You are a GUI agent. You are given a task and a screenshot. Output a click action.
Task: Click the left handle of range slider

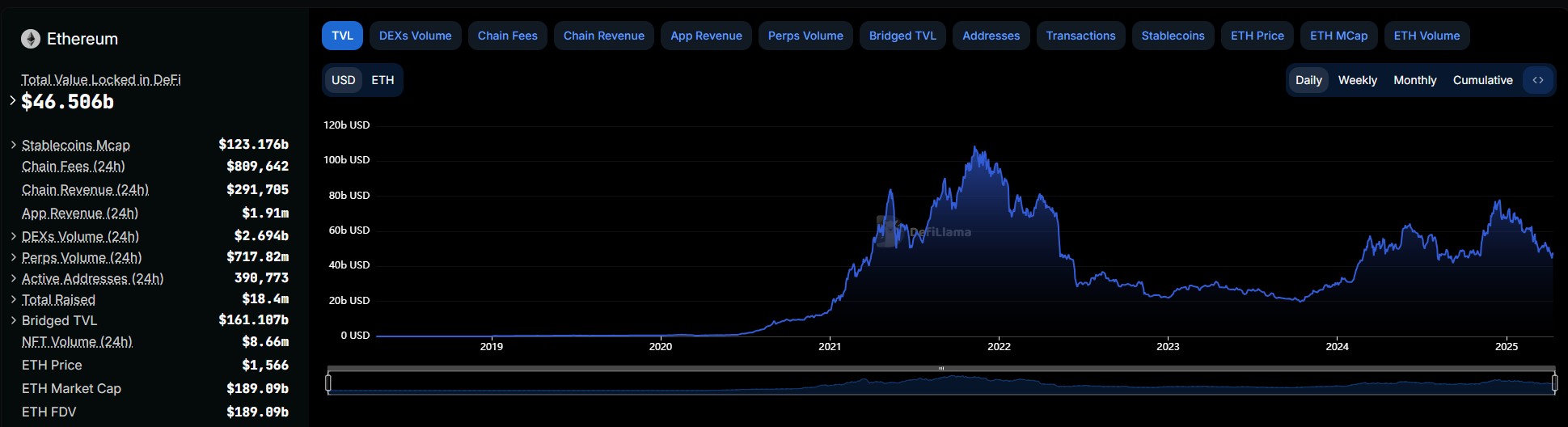coord(328,383)
